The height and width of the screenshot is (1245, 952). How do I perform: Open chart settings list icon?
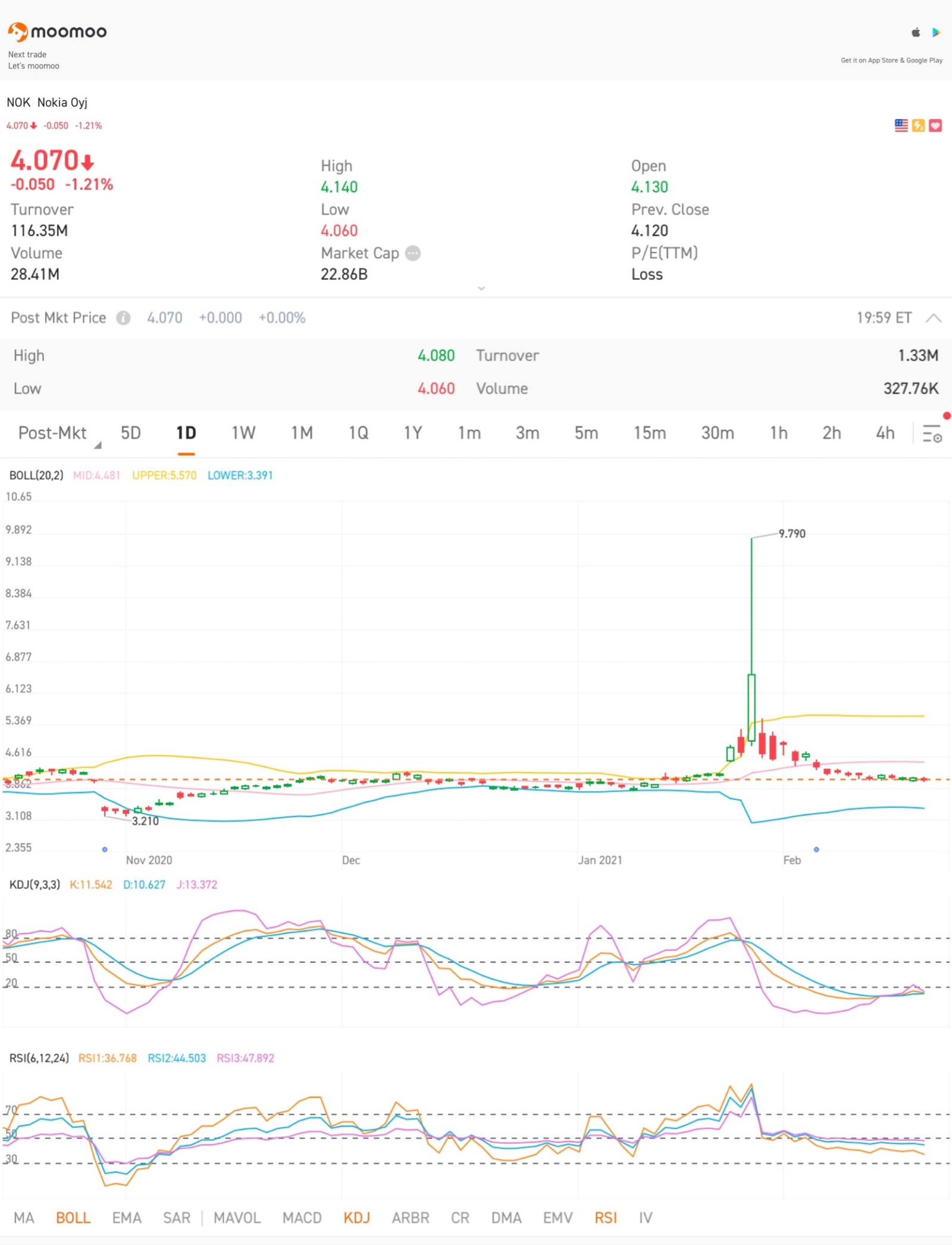932,433
